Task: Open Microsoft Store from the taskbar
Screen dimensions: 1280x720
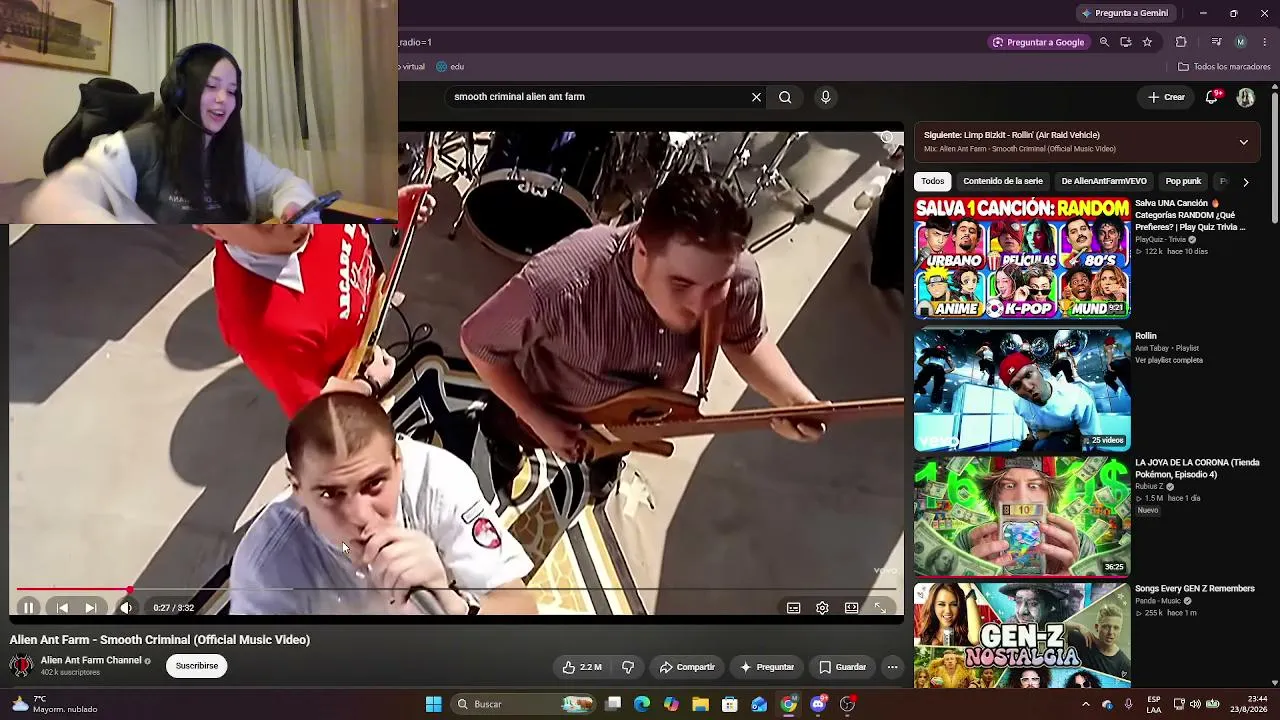Action: 730,704
